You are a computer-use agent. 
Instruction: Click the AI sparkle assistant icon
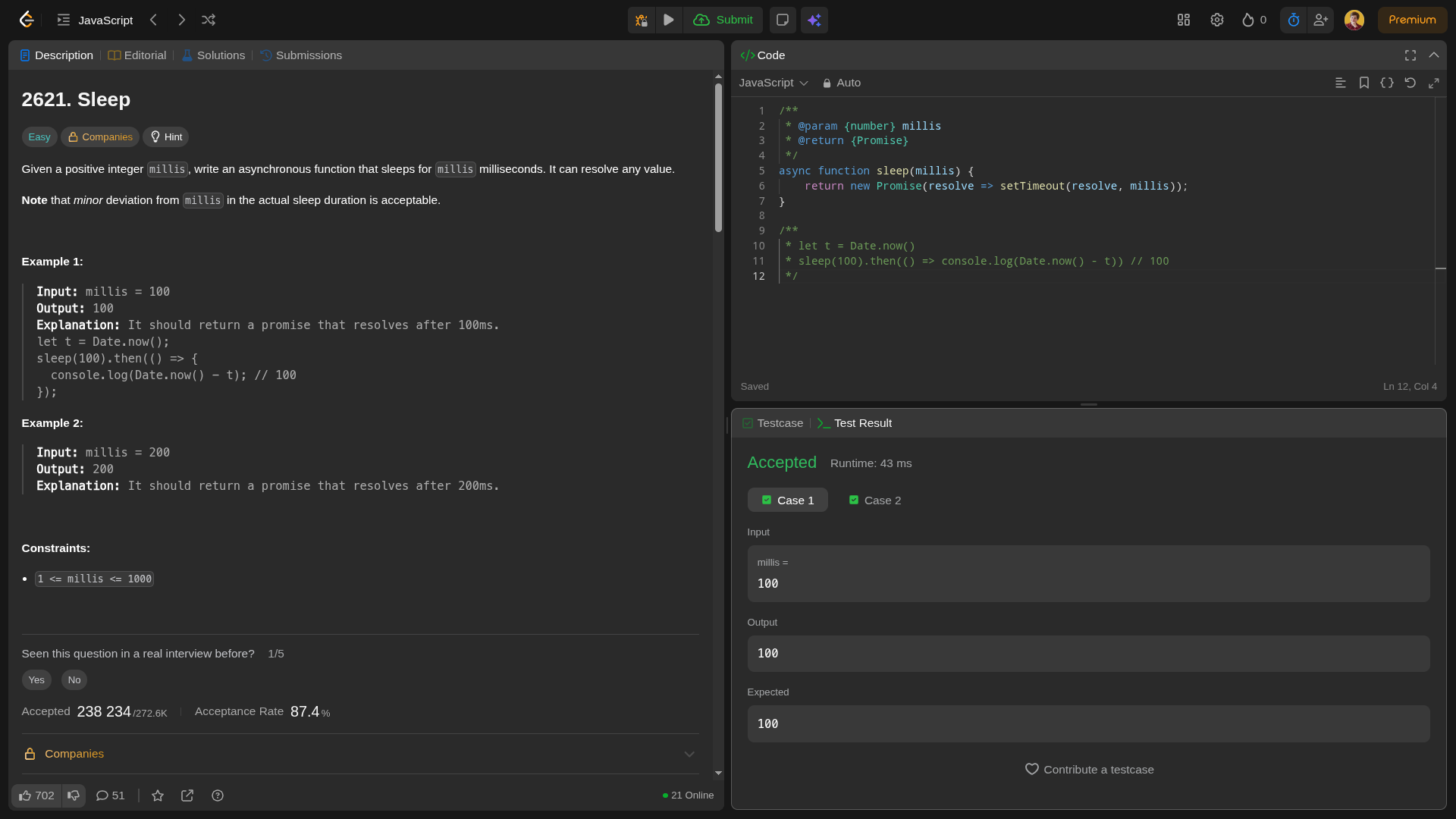(814, 20)
